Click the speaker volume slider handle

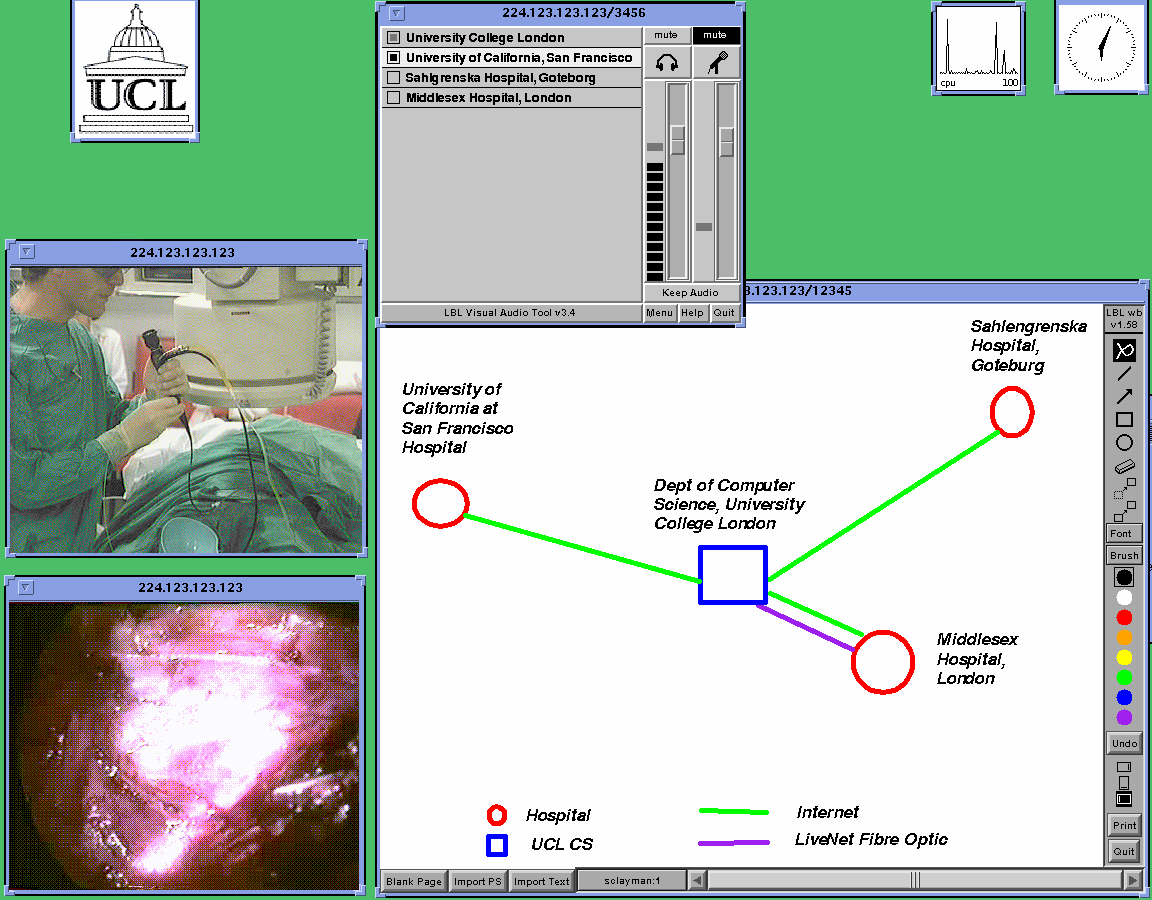(677, 140)
